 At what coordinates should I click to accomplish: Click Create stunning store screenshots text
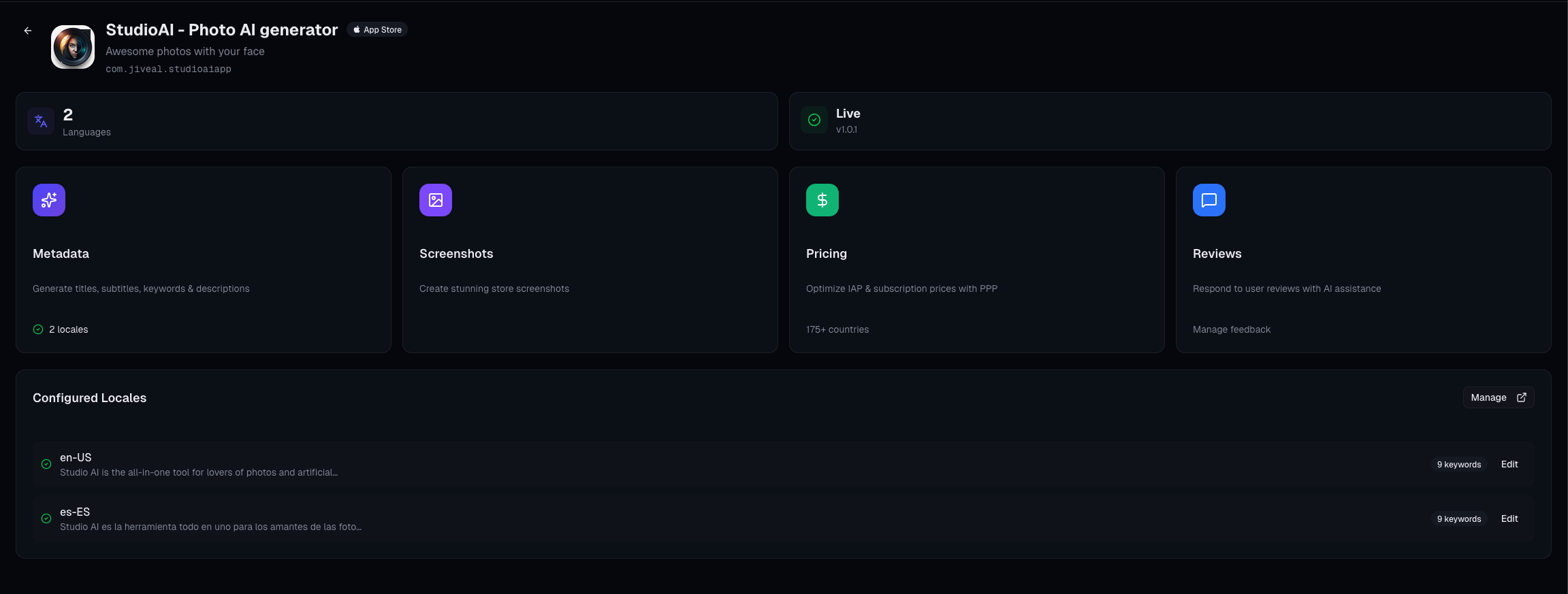tap(494, 288)
